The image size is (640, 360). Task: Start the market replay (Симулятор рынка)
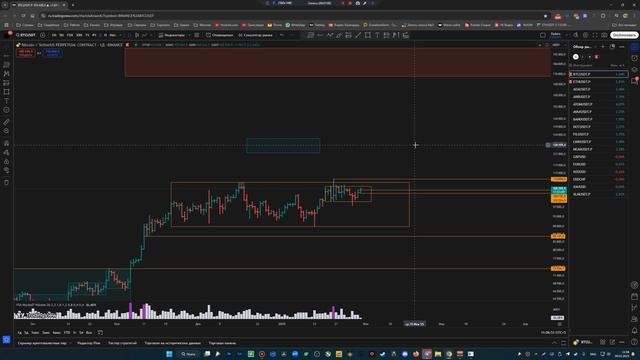click(x=255, y=35)
